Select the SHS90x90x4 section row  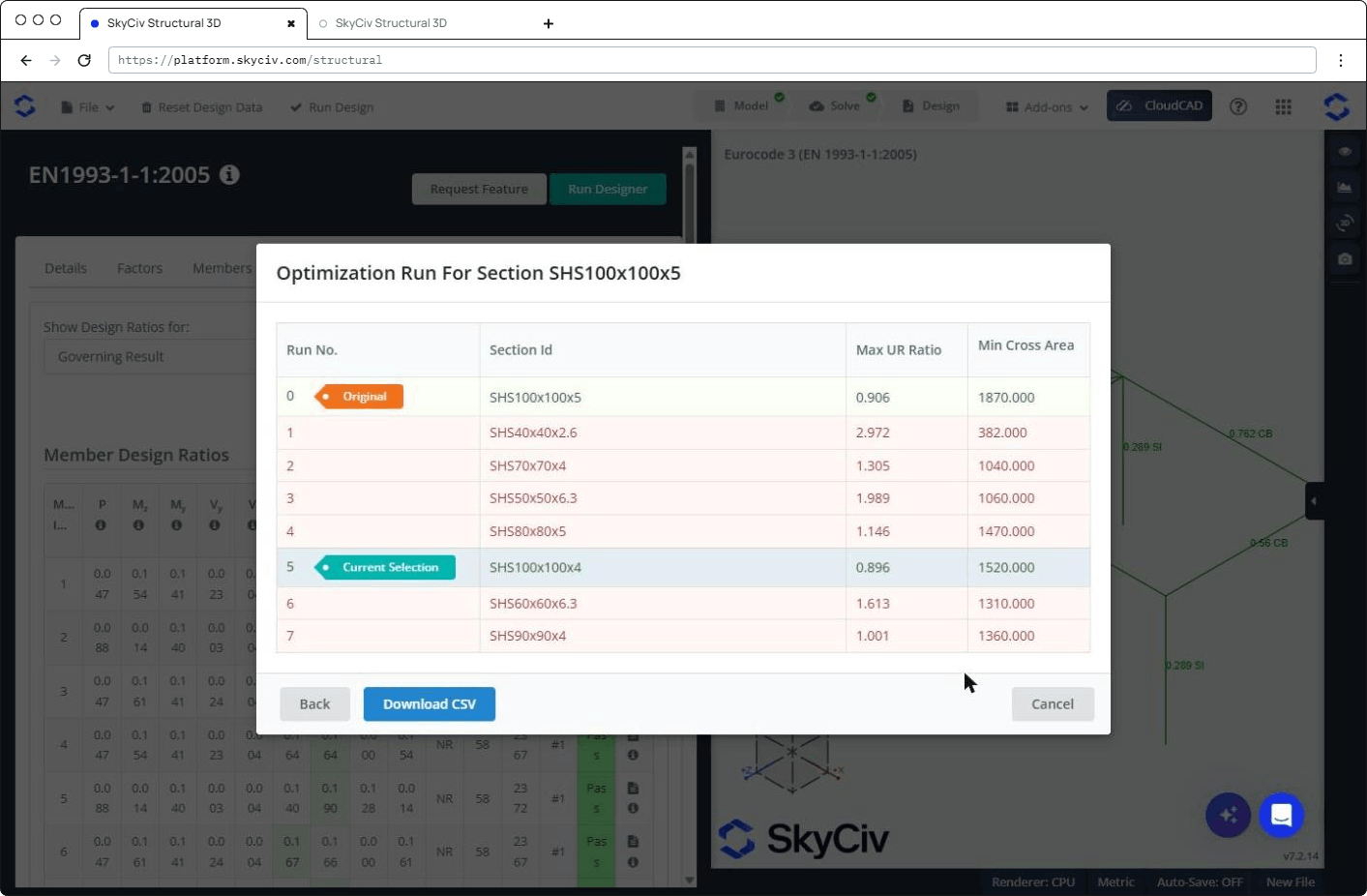point(683,636)
